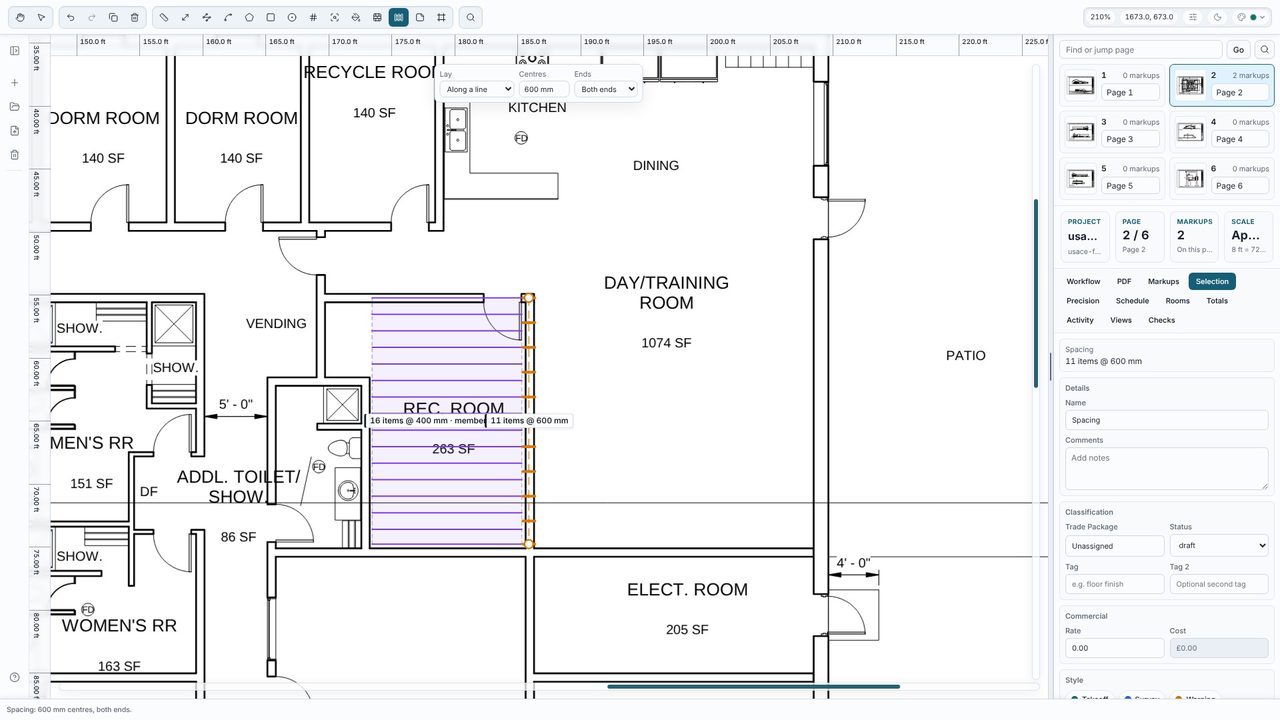This screenshot has height=720, width=1280.
Task: Select the polygon area tool
Action: 249,17
